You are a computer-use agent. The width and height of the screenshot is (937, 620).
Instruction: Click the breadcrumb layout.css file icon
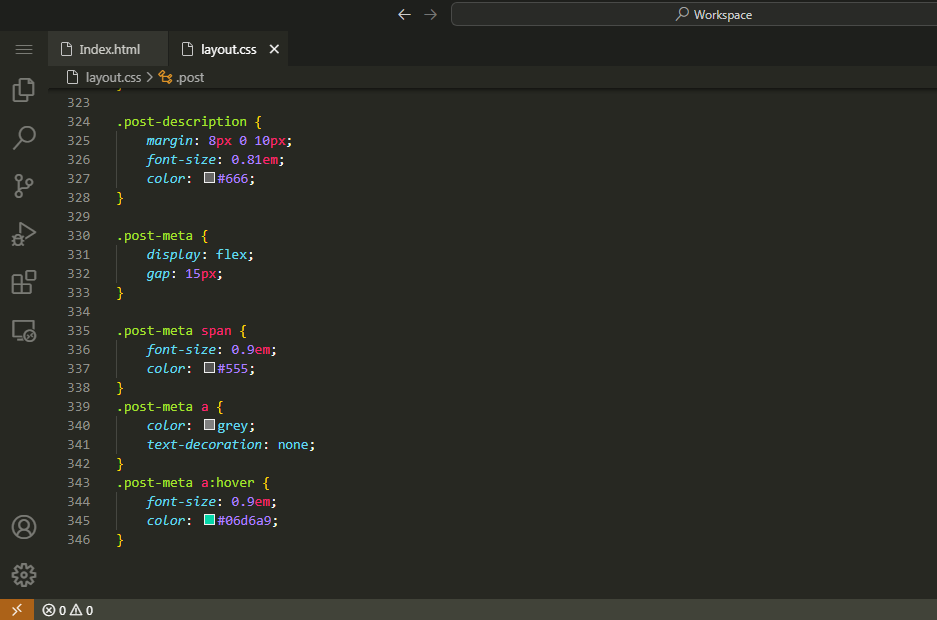coord(72,77)
